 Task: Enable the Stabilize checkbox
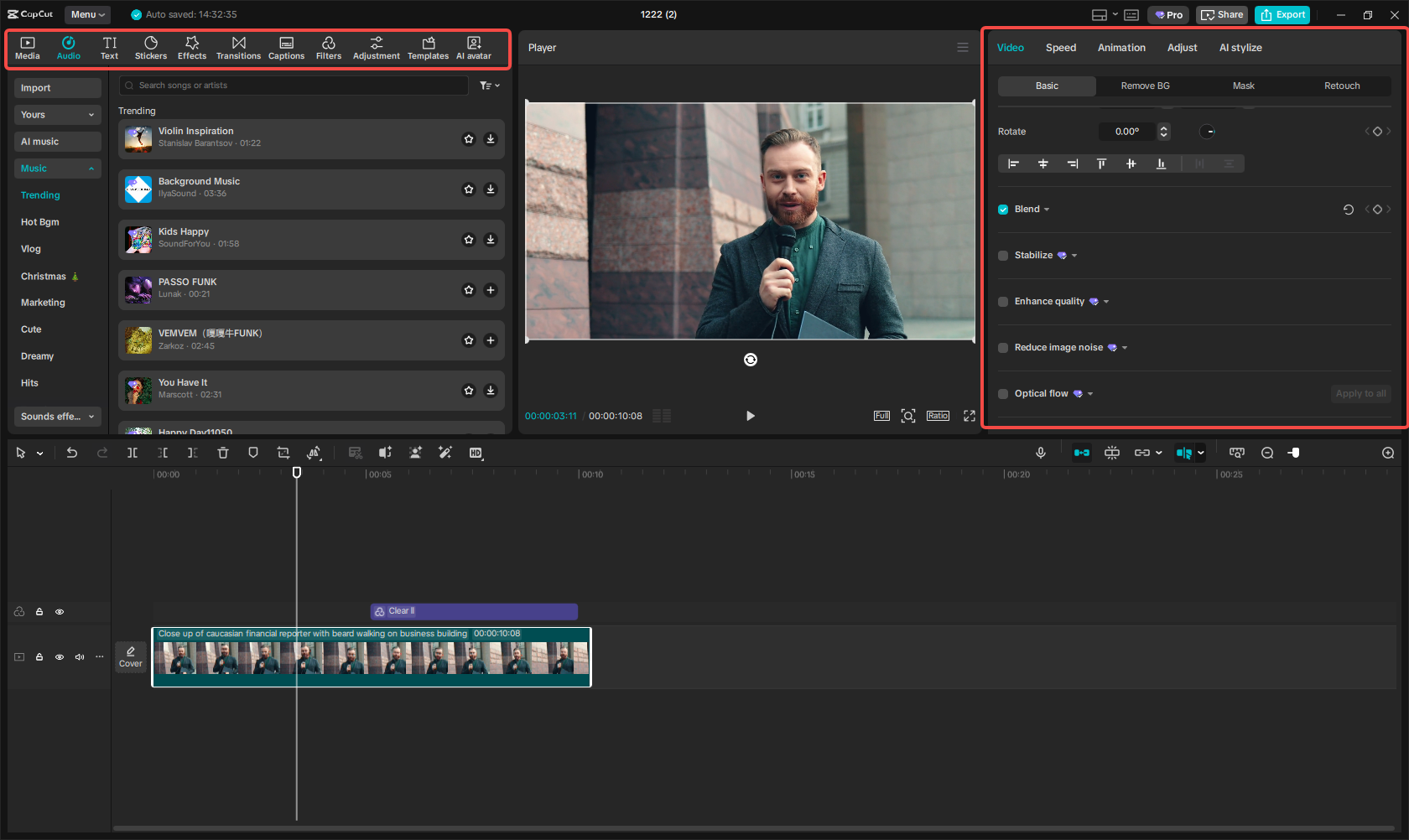click(1003, 255)
